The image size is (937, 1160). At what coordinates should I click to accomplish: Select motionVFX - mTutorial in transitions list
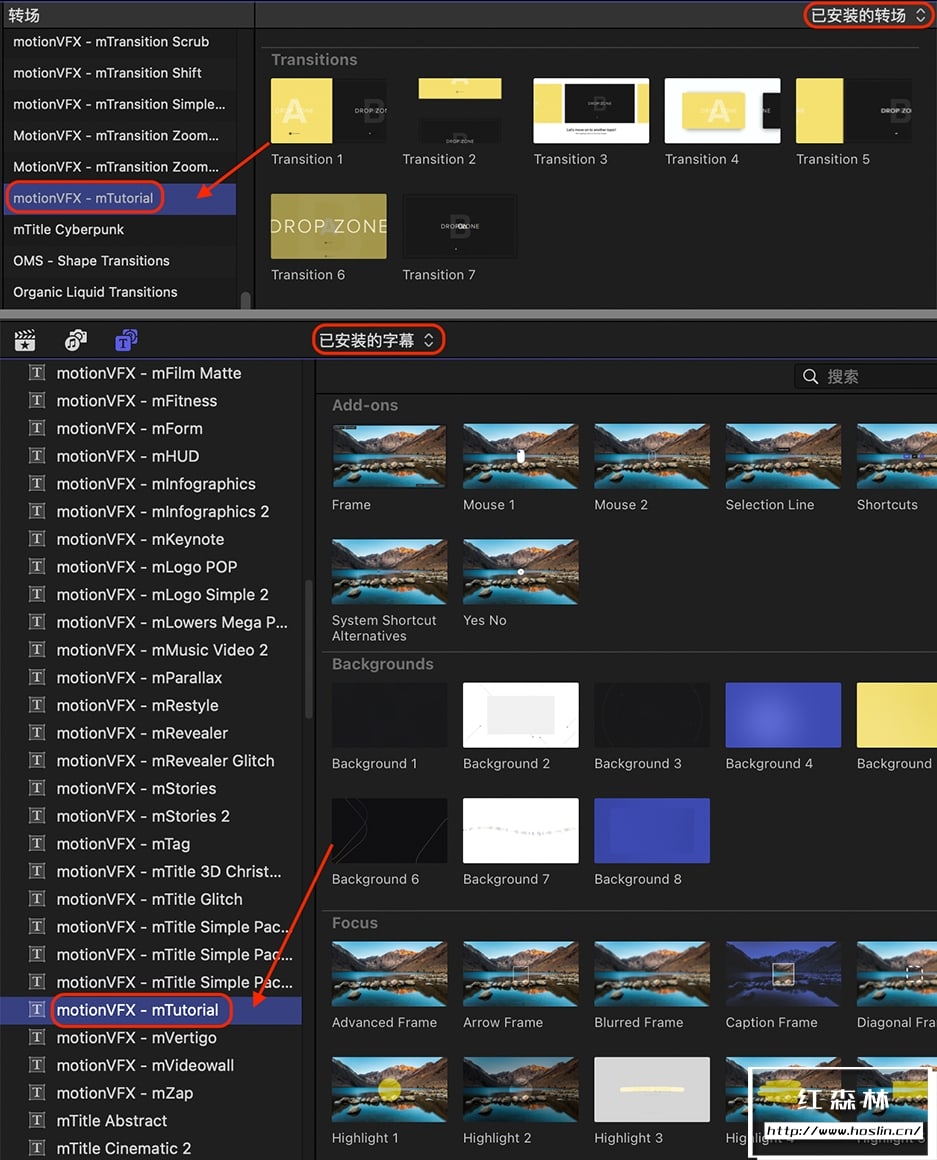pos(120,198)
